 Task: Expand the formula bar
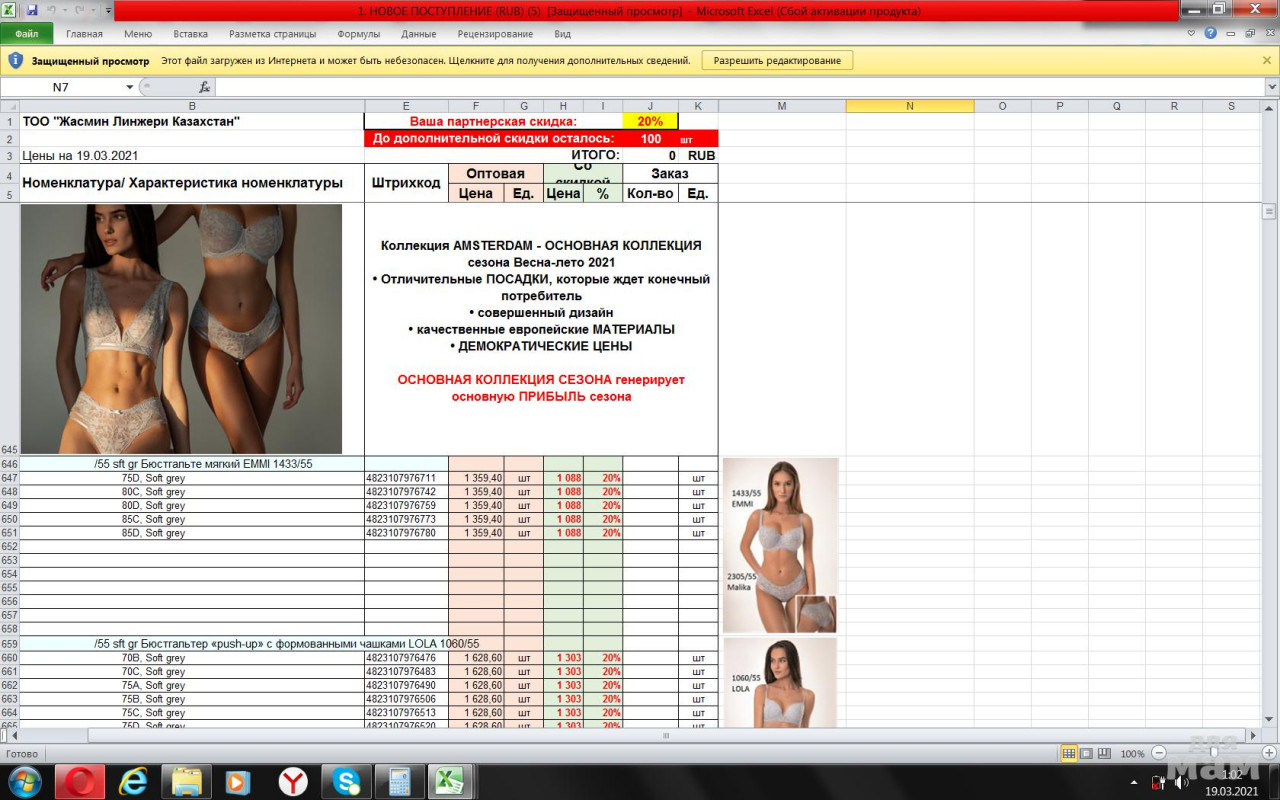tap(1271, 87)
